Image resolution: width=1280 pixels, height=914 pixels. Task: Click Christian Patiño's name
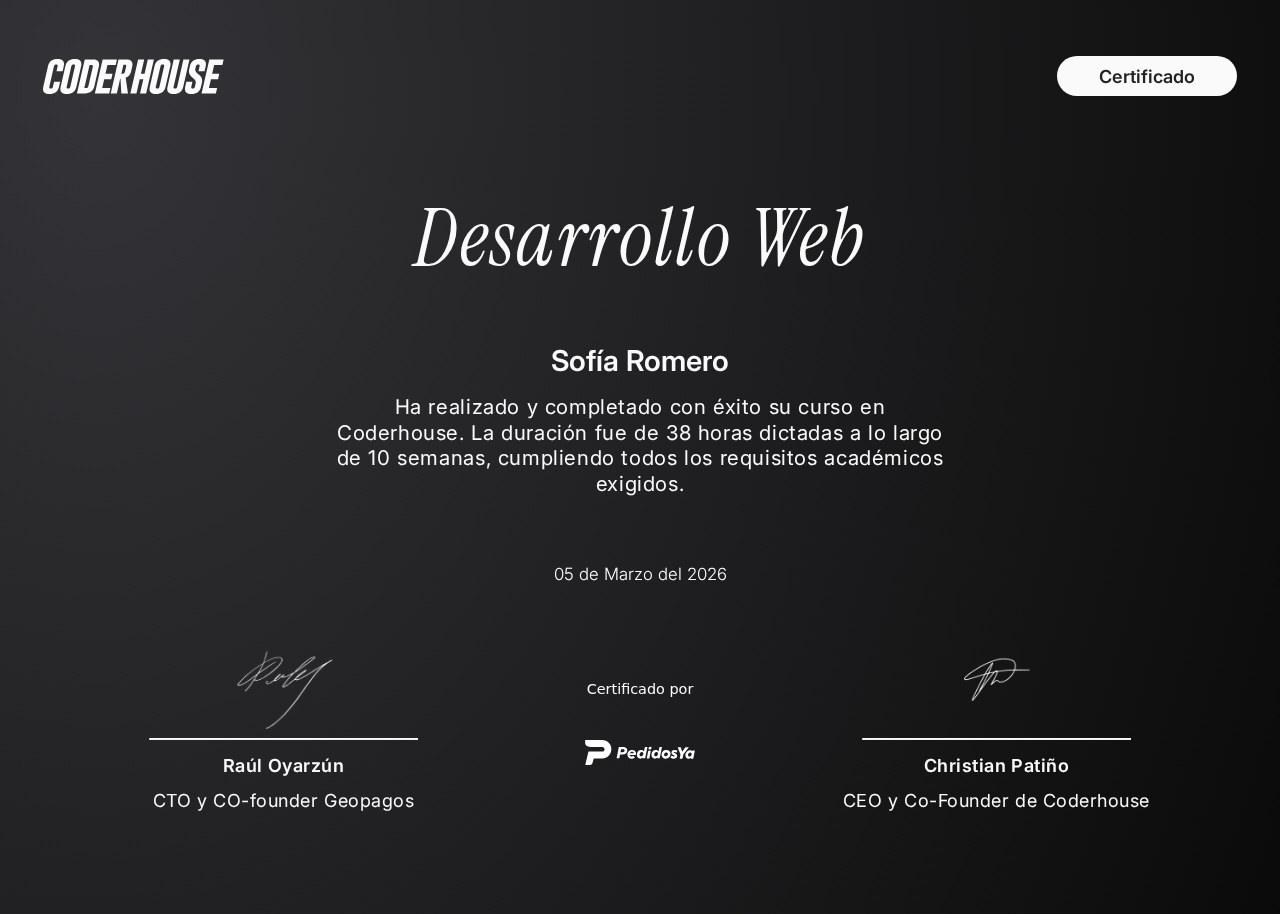pyautogui.click(x=996, y=766)
